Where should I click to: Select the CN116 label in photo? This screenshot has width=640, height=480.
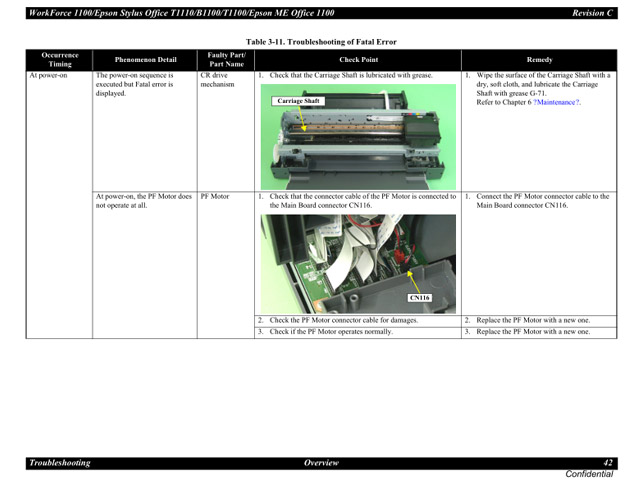[419, 297]
